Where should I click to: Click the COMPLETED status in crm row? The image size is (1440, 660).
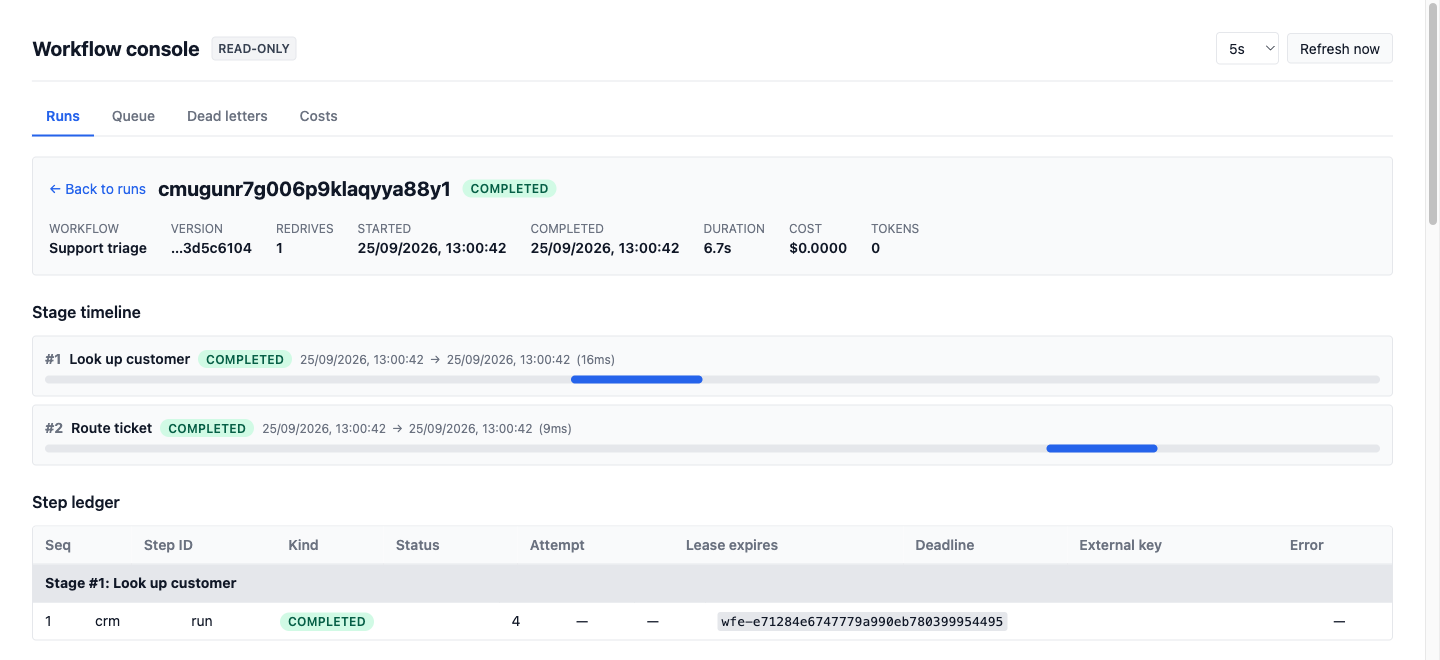click(x=326, y=621)
